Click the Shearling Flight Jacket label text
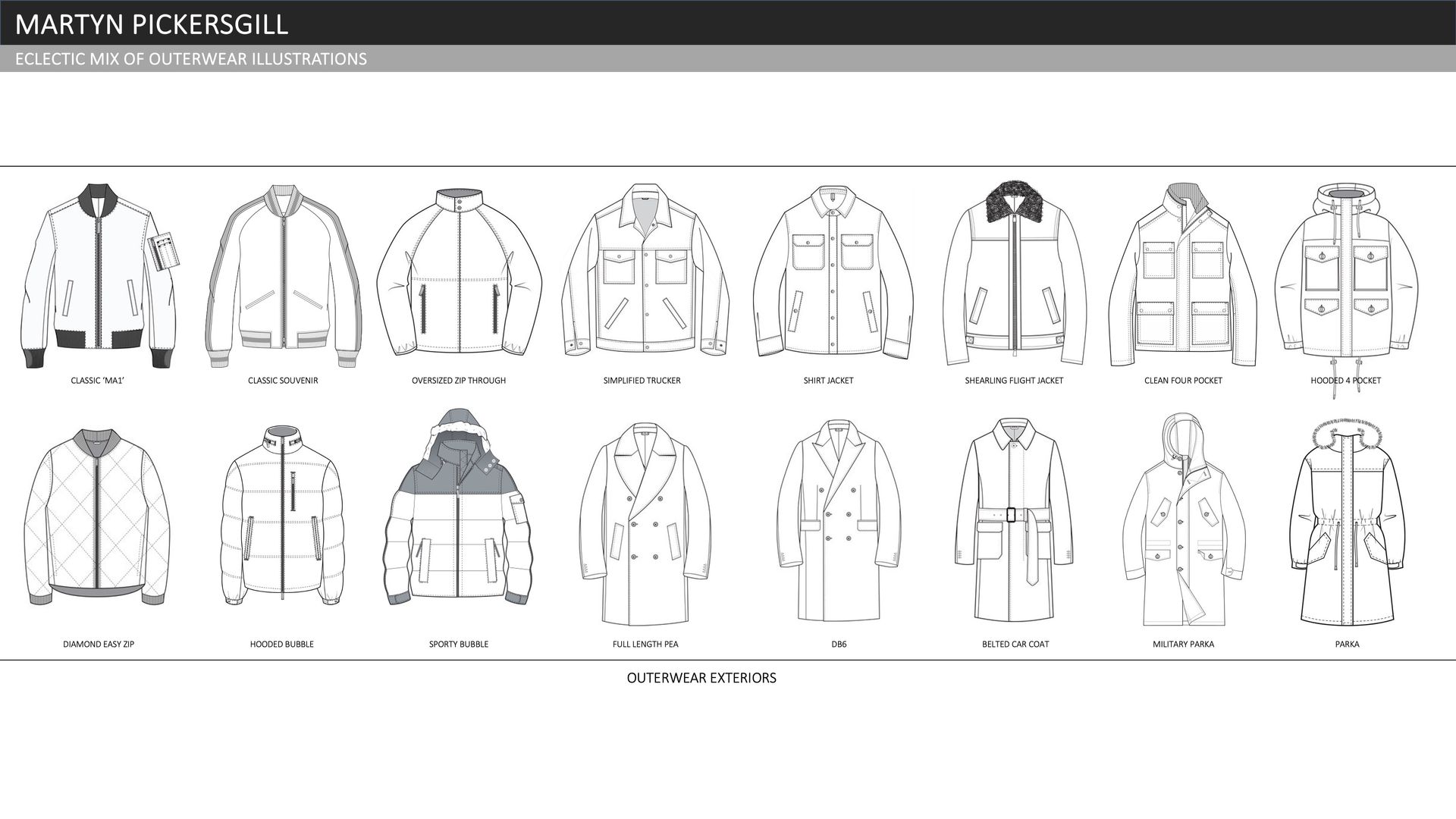Screen dimensions: 1456x819 (1014, 381)
